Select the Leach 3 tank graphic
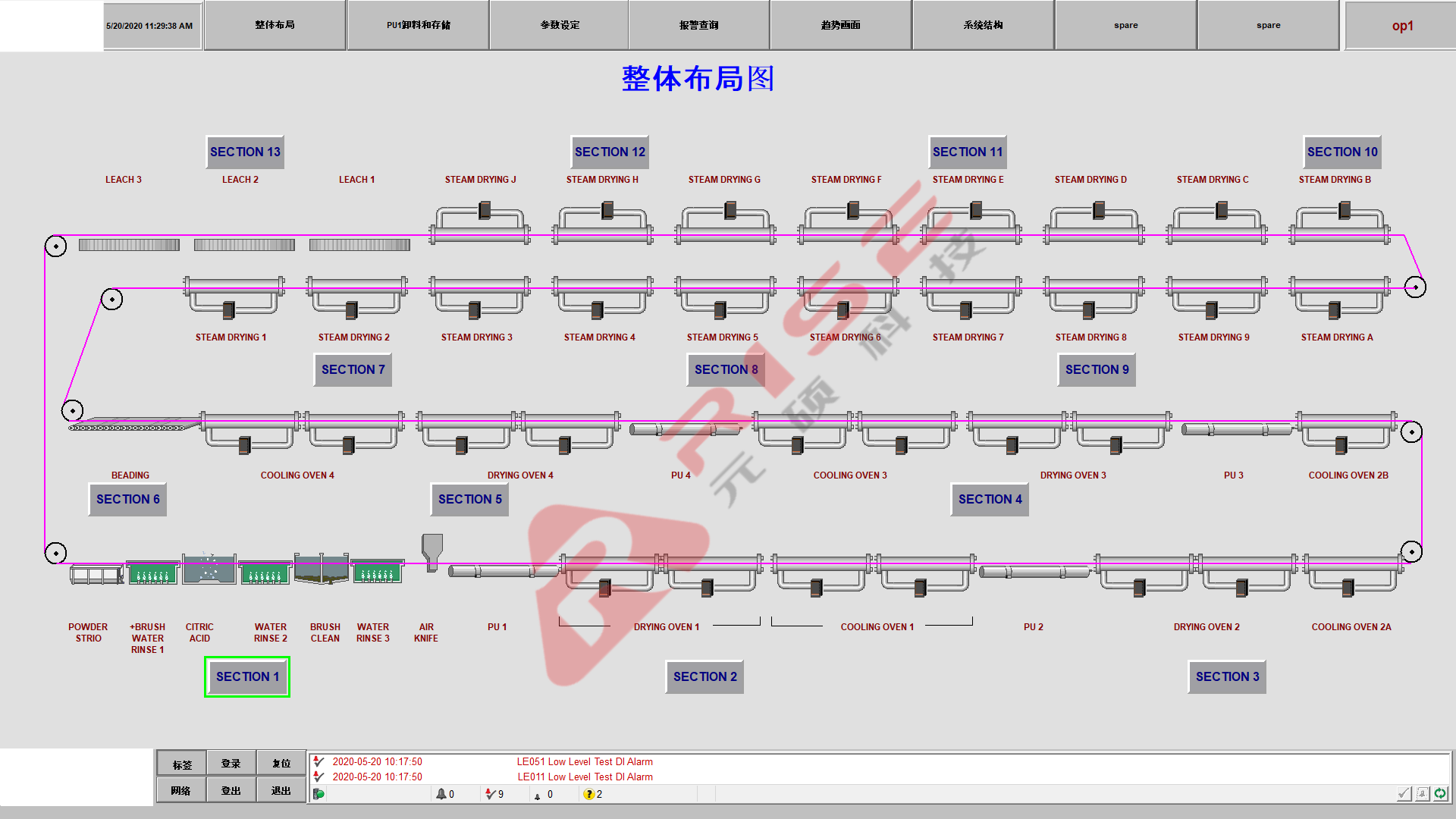The height and width of the screenshot is (819, 1456). click(x=129, y=245)
